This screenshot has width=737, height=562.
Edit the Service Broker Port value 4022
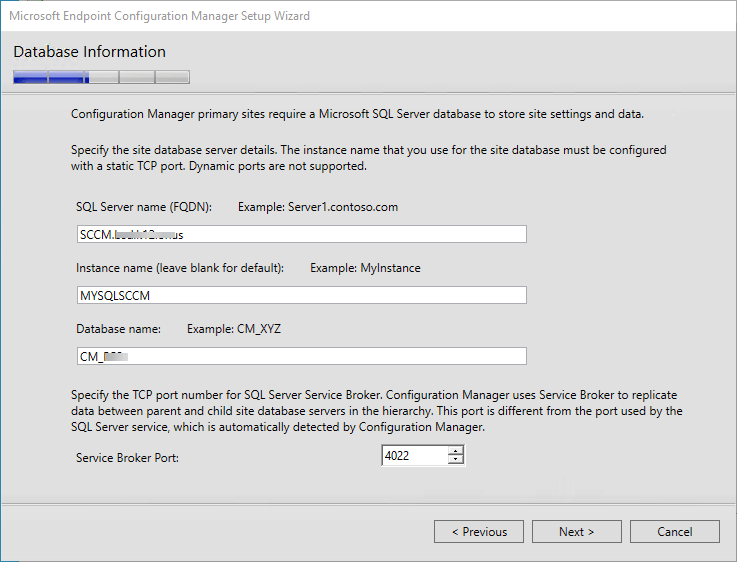pos(414,455)
